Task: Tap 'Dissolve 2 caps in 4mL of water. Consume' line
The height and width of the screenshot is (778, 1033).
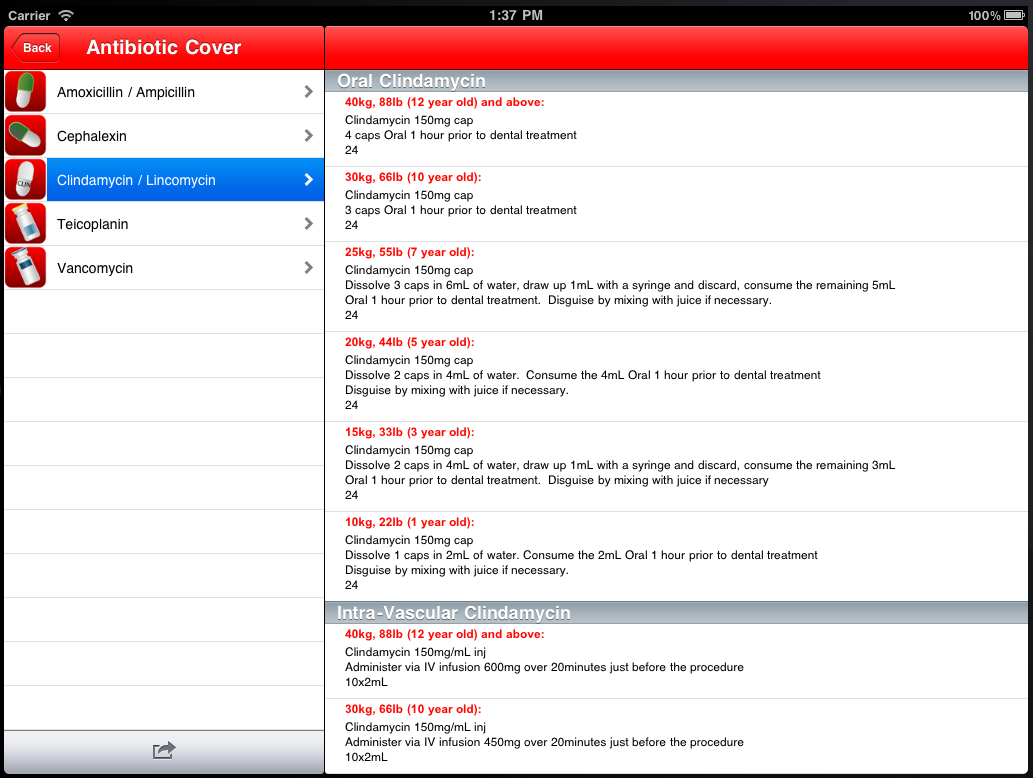Action: [583, 375]
